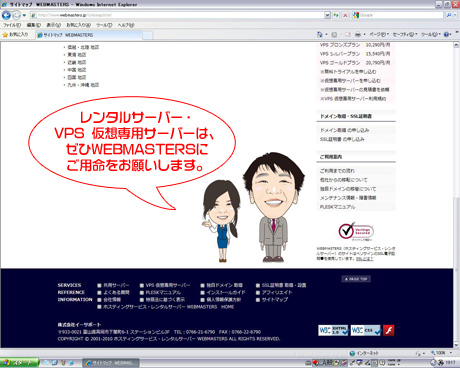Open the print options dropdown arrow
The width and height of the screenshot is (460, 368).
[x=364, y=34]
